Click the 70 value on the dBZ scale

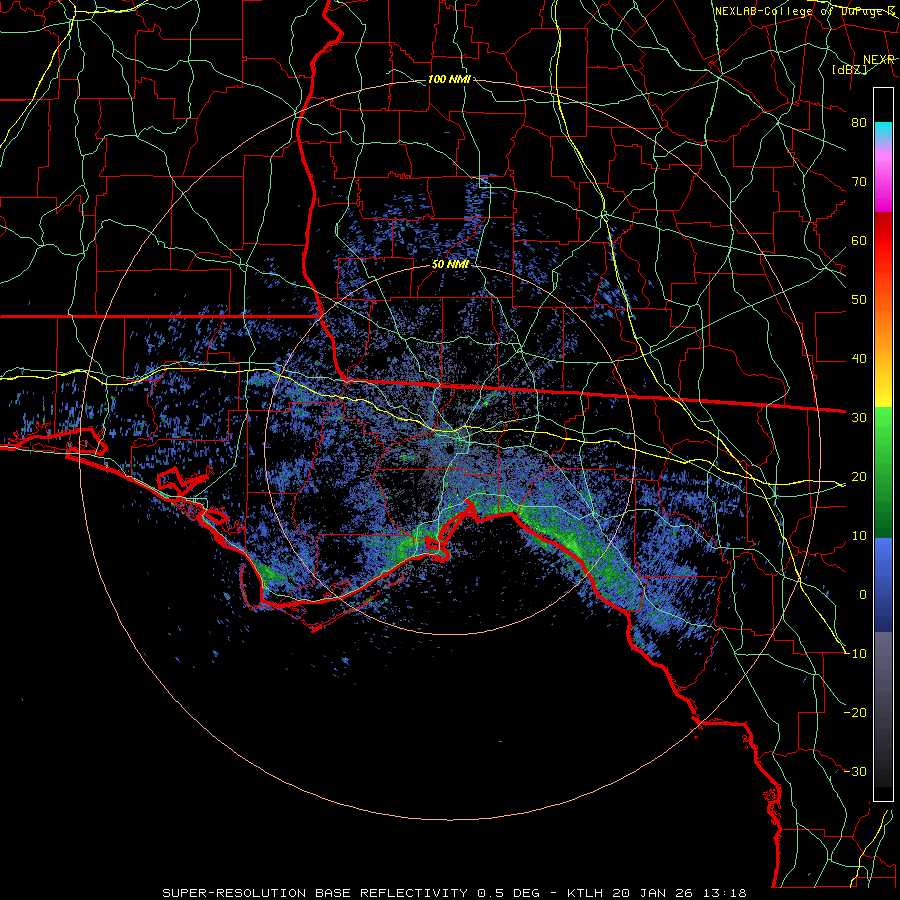859,182
